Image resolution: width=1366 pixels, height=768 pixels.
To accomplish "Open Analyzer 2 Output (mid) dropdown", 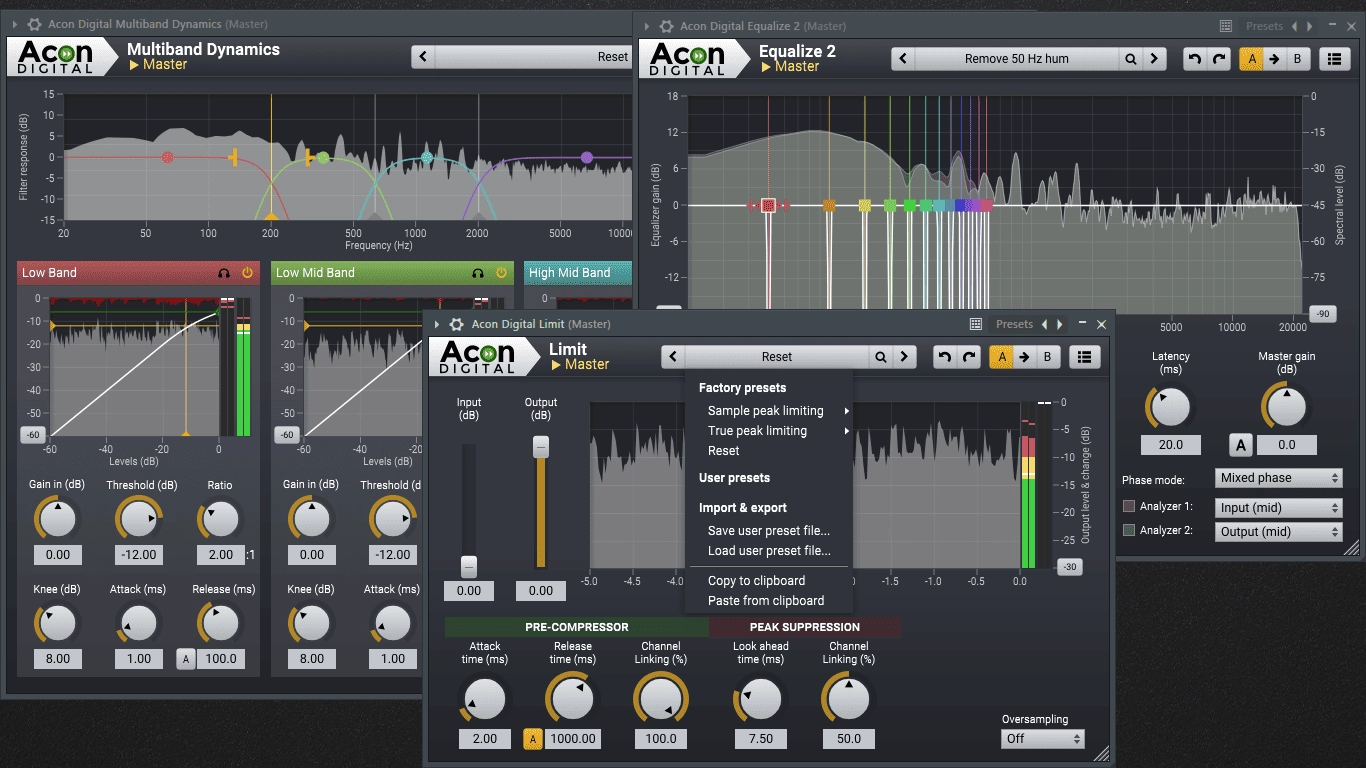I will tap(1278, 532).
